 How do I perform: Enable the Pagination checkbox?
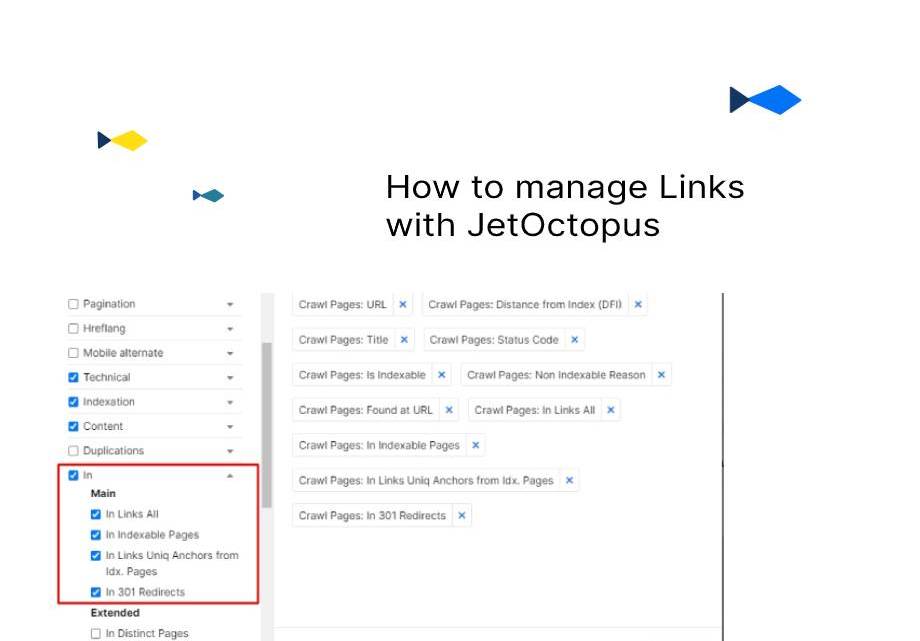pyautogui.click(x=73, y=304)
